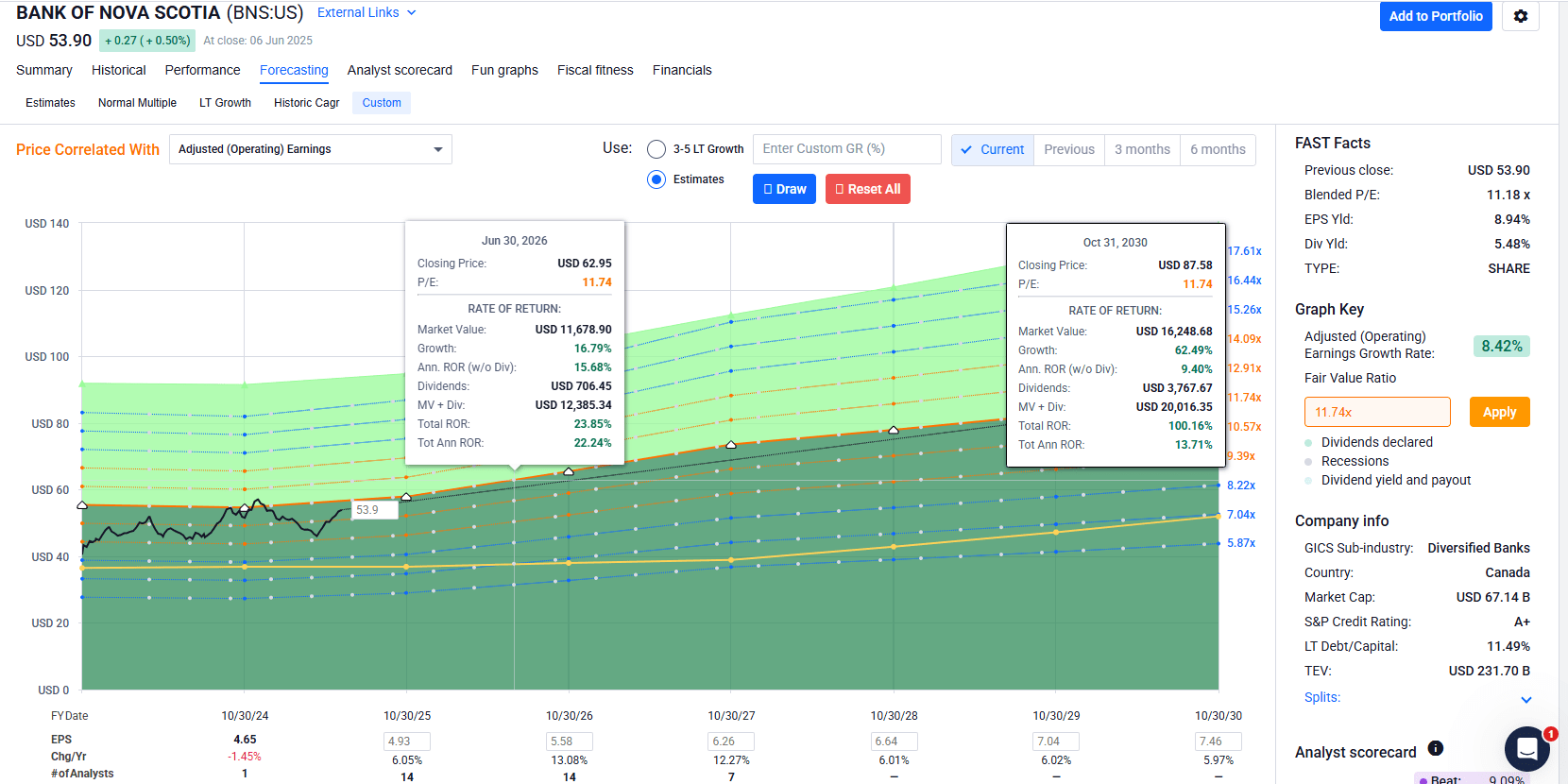Switch to the Fiscal fitness tab
The width and height of the screenshot is (1568, 784).
click(595, 70)
